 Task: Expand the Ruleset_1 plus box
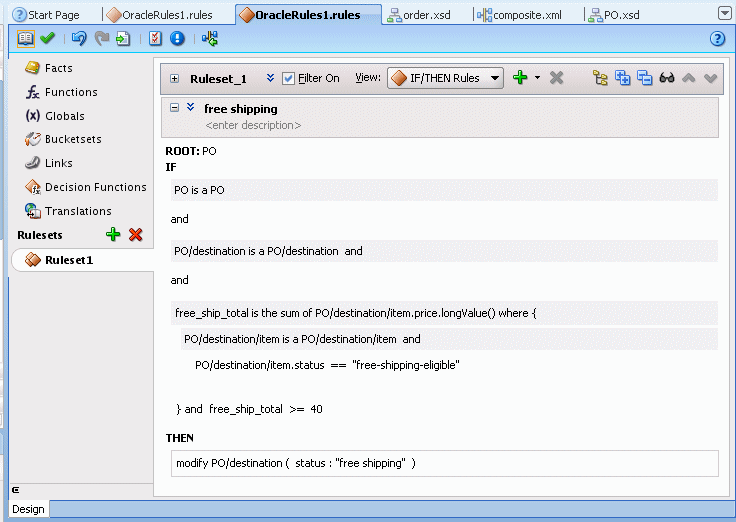[x=175, y=78]
